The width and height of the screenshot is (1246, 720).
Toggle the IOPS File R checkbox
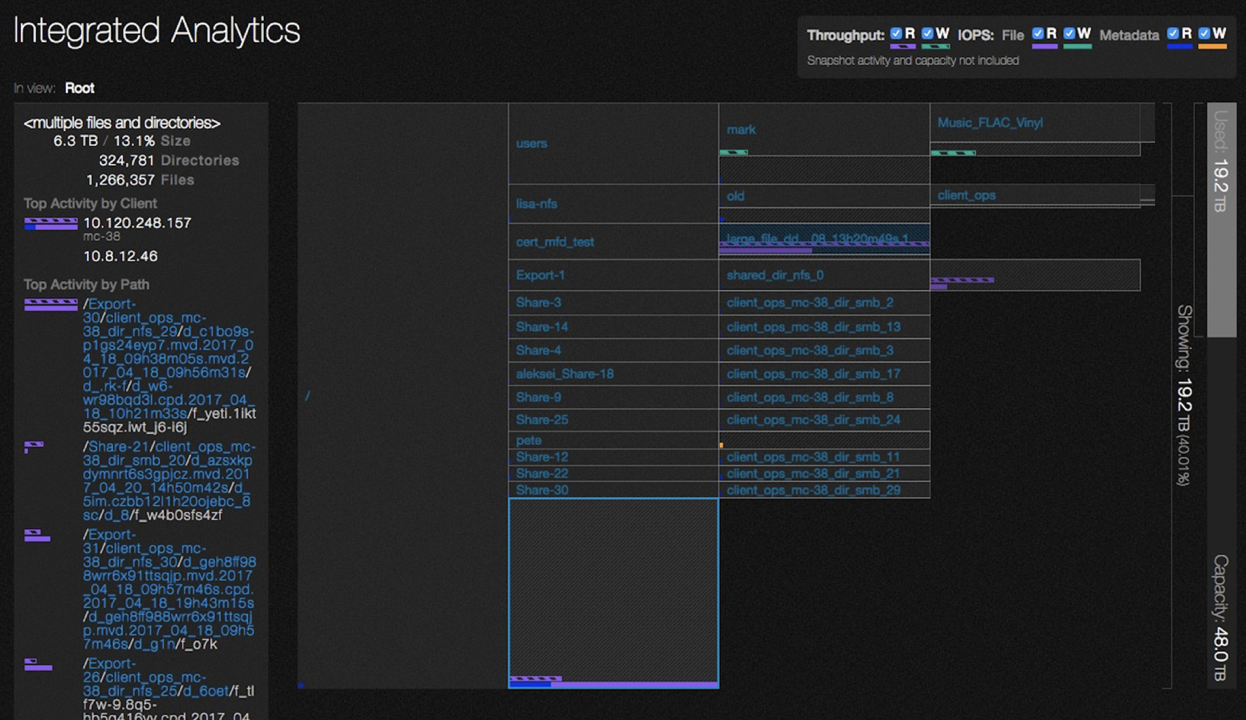click(1038, 34)
